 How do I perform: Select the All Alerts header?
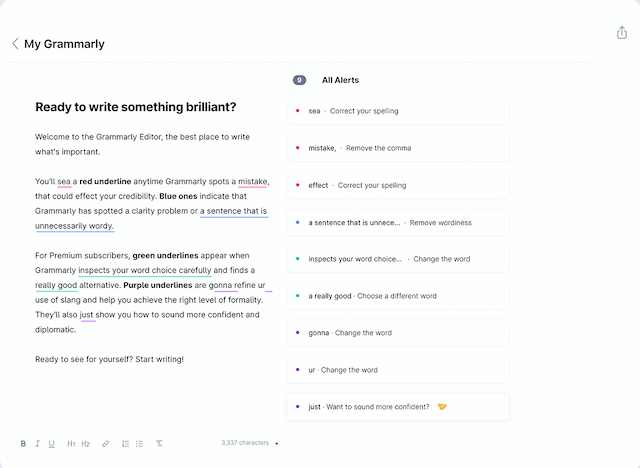click(340, 80)
